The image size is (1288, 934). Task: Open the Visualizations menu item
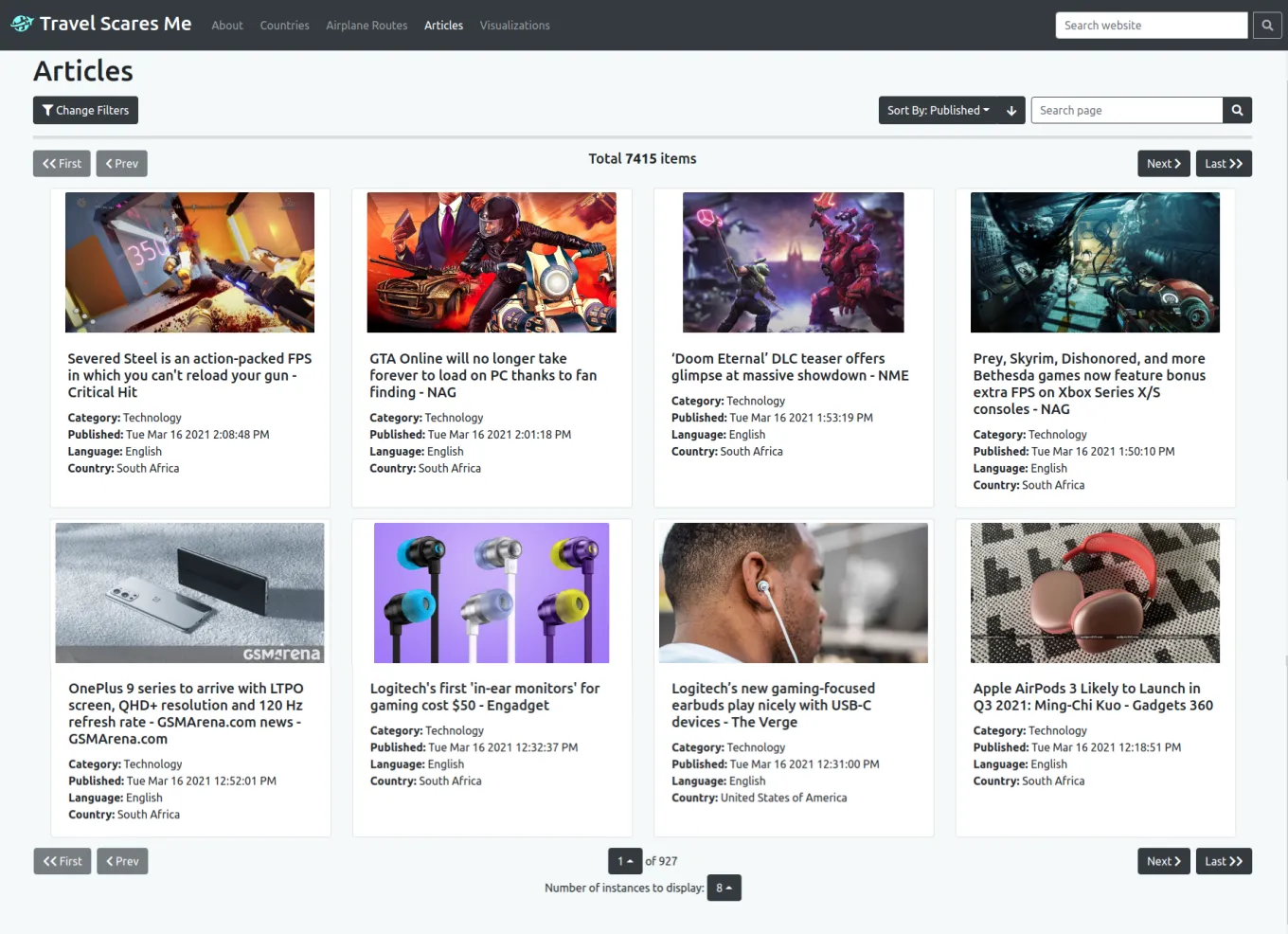[x=514, y=26]
